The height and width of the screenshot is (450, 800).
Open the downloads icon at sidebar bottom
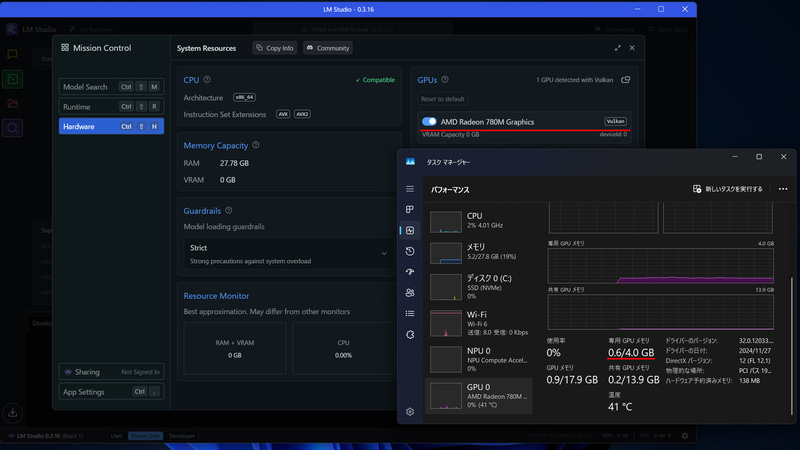[12, 412]
